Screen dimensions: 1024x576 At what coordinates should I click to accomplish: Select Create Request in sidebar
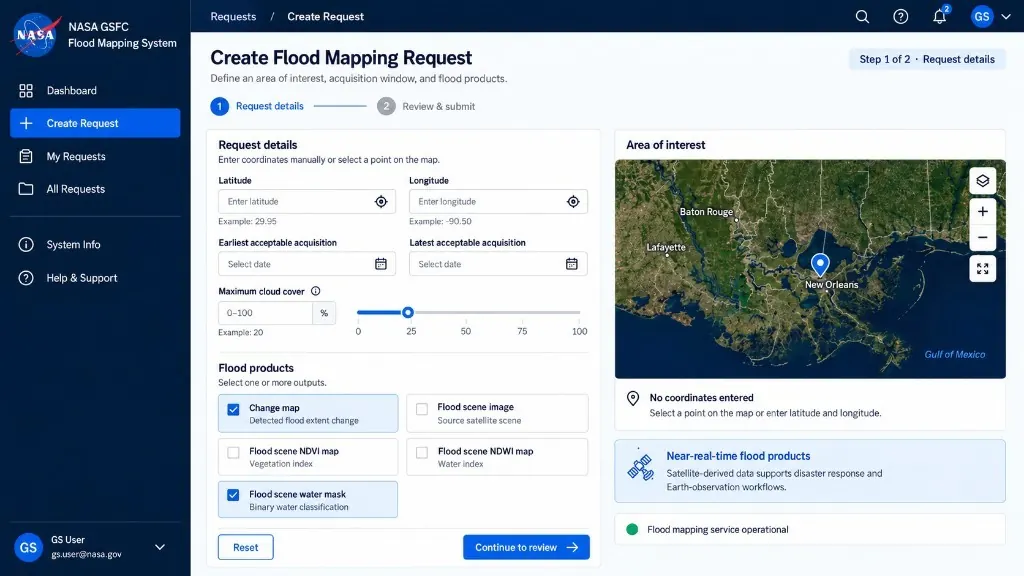coord(95,123)
